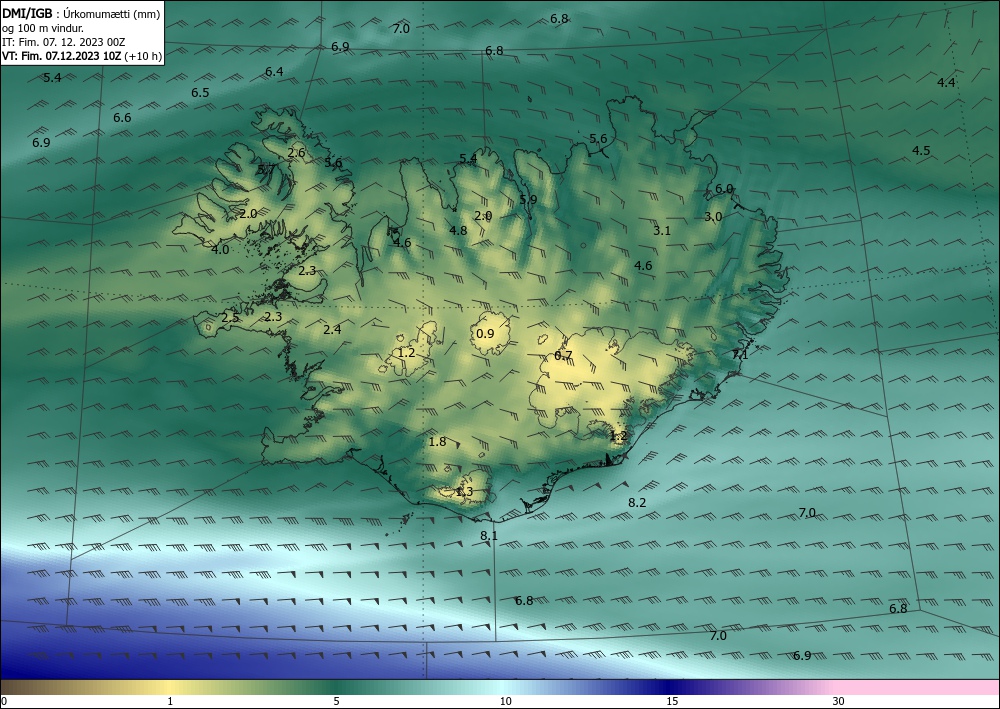Click the 6.5 value on the map
Image resolution: width=1000 pixels, height=709 pixels.
[x=200, y=93]
